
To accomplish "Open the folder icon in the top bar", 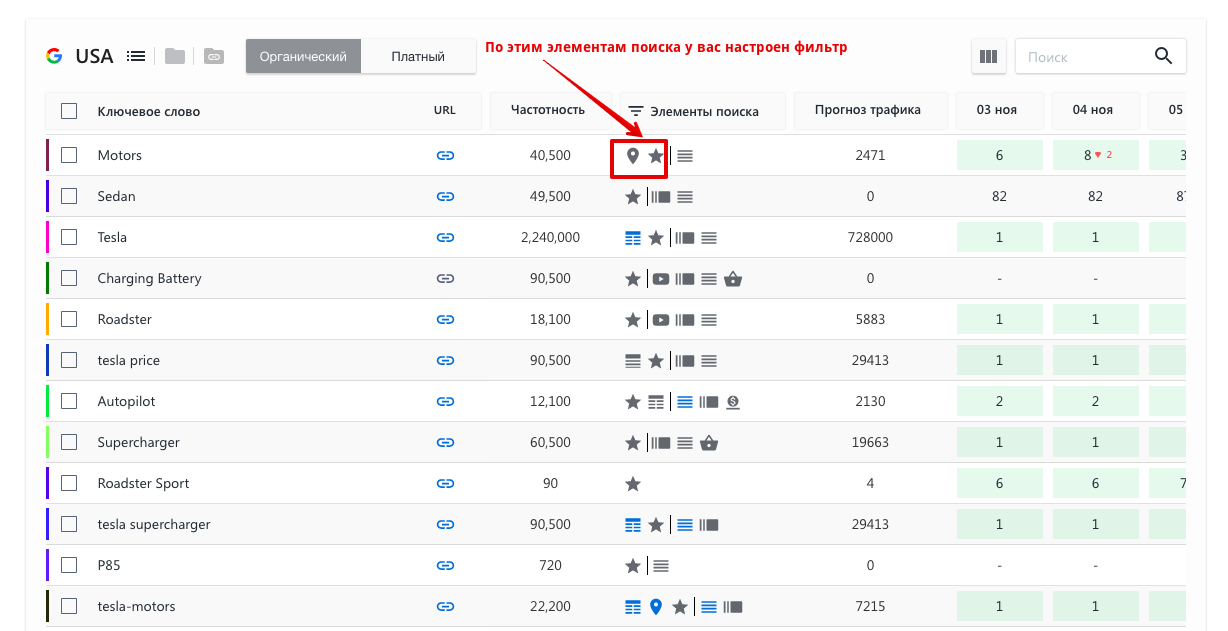I will click(x=175, y=56).
